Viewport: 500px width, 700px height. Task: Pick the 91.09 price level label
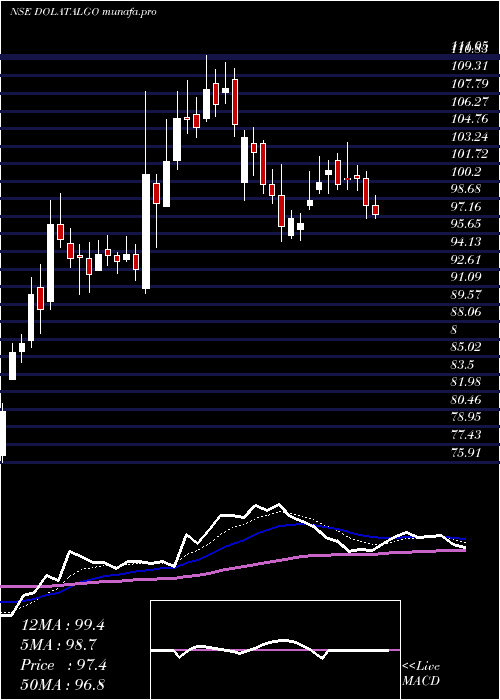point(466,277)
